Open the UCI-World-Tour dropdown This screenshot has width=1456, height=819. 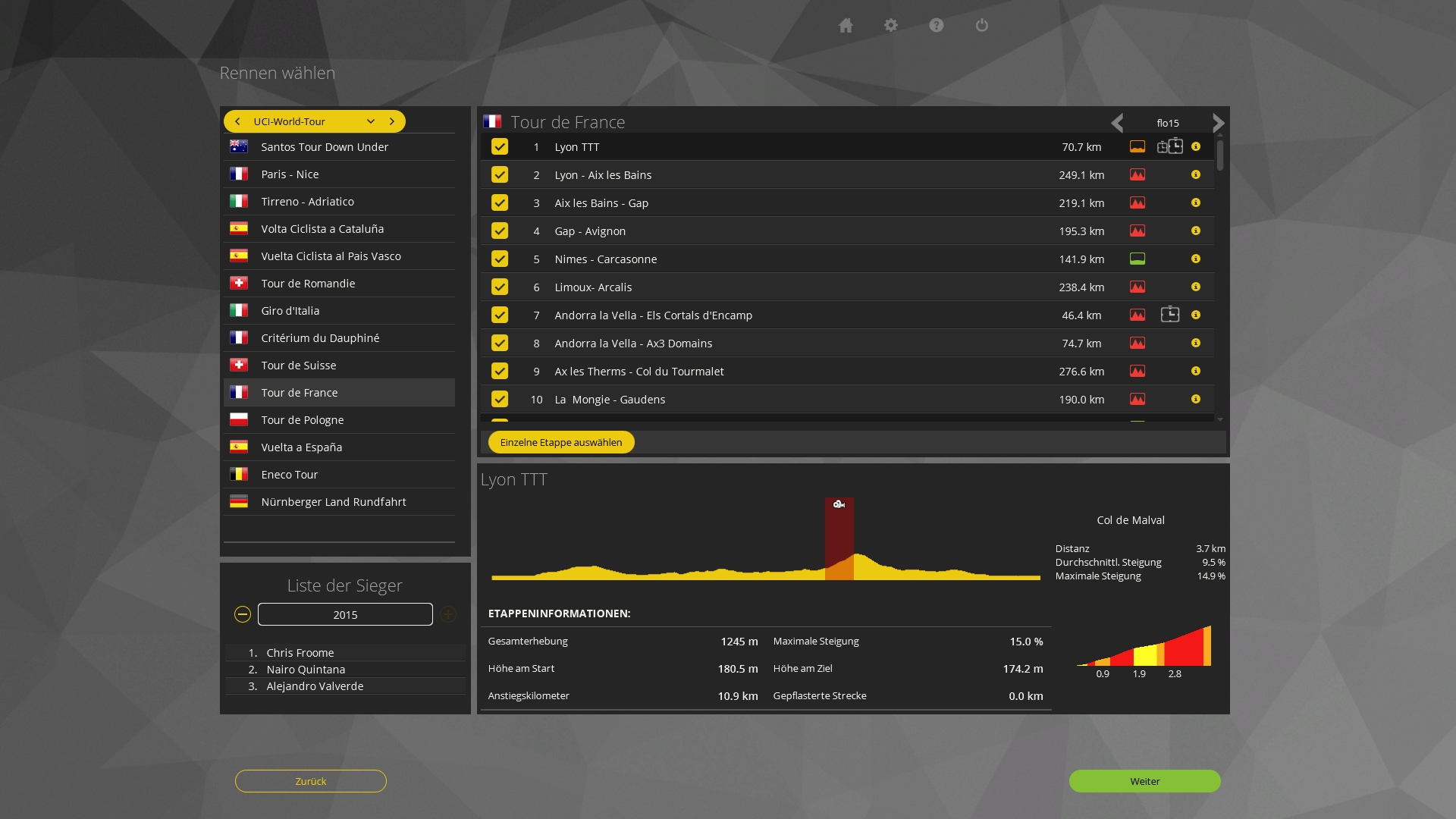[x=370, y=121]
